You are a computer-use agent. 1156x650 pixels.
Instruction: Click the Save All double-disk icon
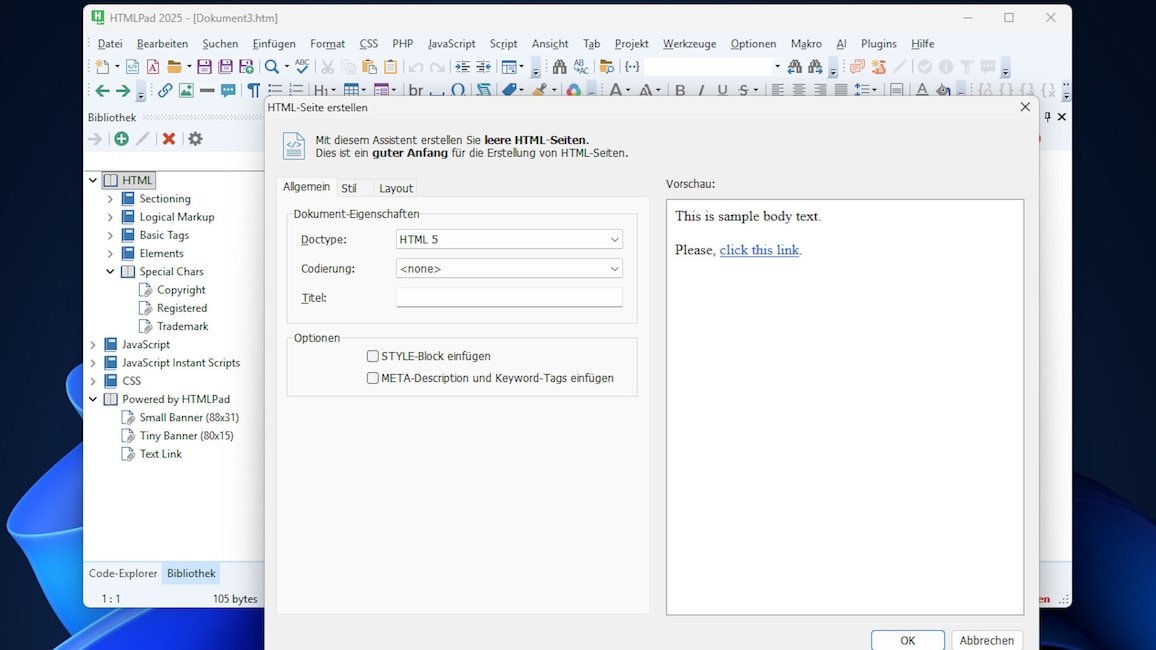tap(225, 66)
